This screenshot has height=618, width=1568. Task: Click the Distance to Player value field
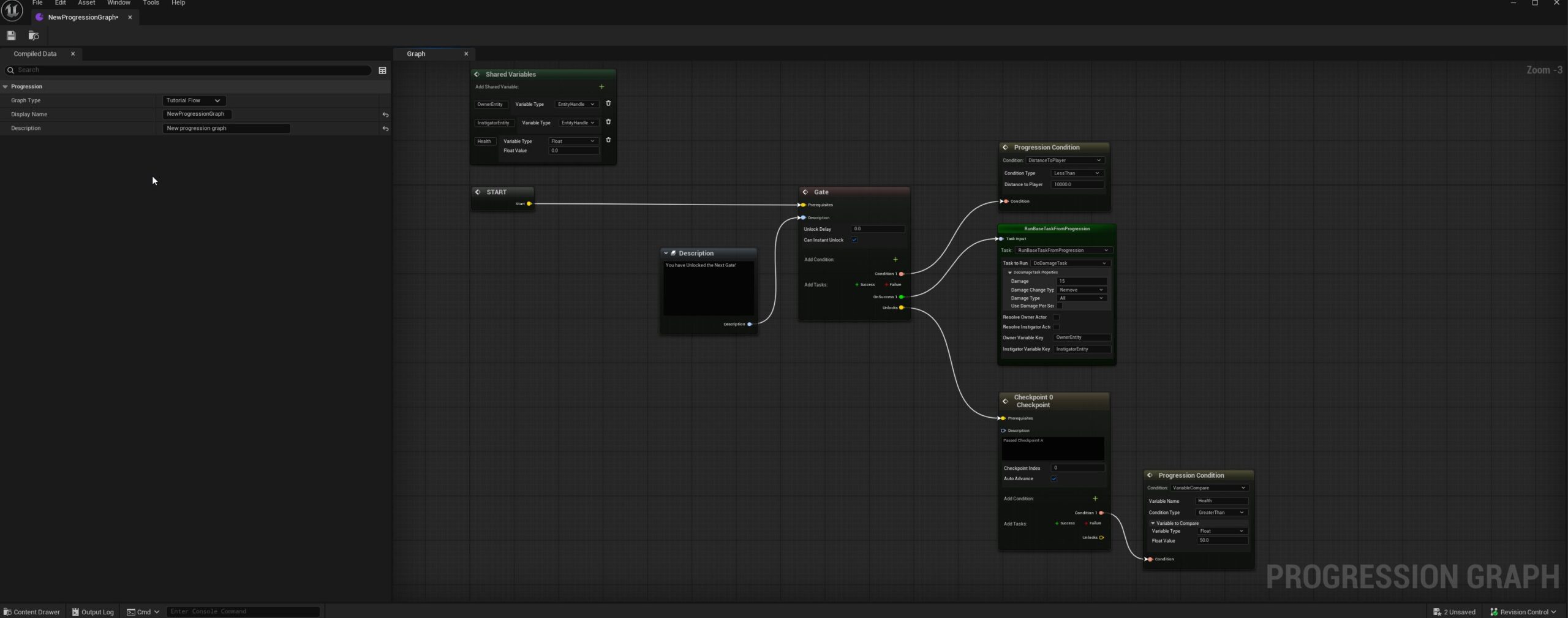pos(1077,184)
